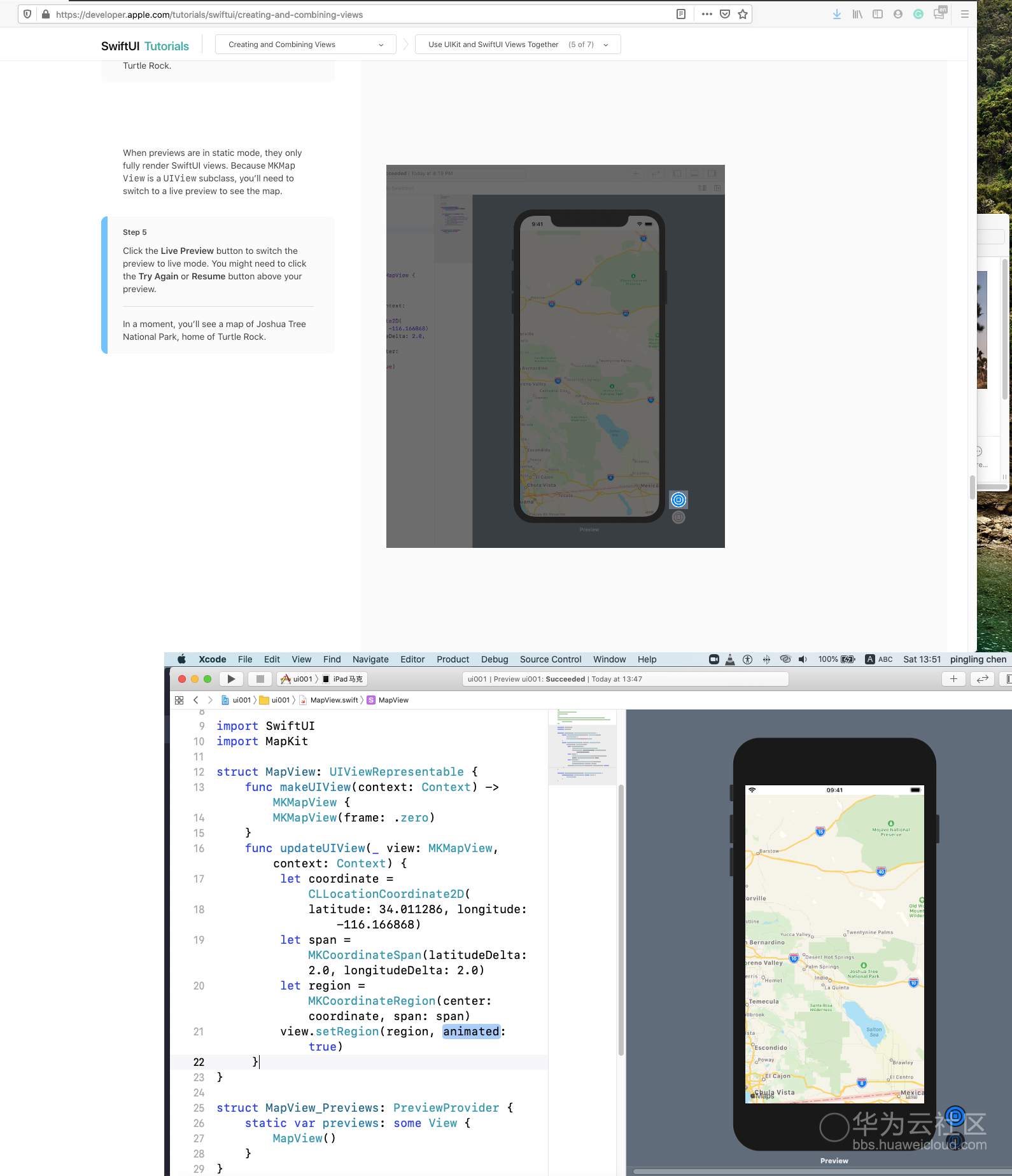The image size is (1012, 1176).
Task: Click the translation extension icon in Firefox
Action: click(x=940, y=13)
